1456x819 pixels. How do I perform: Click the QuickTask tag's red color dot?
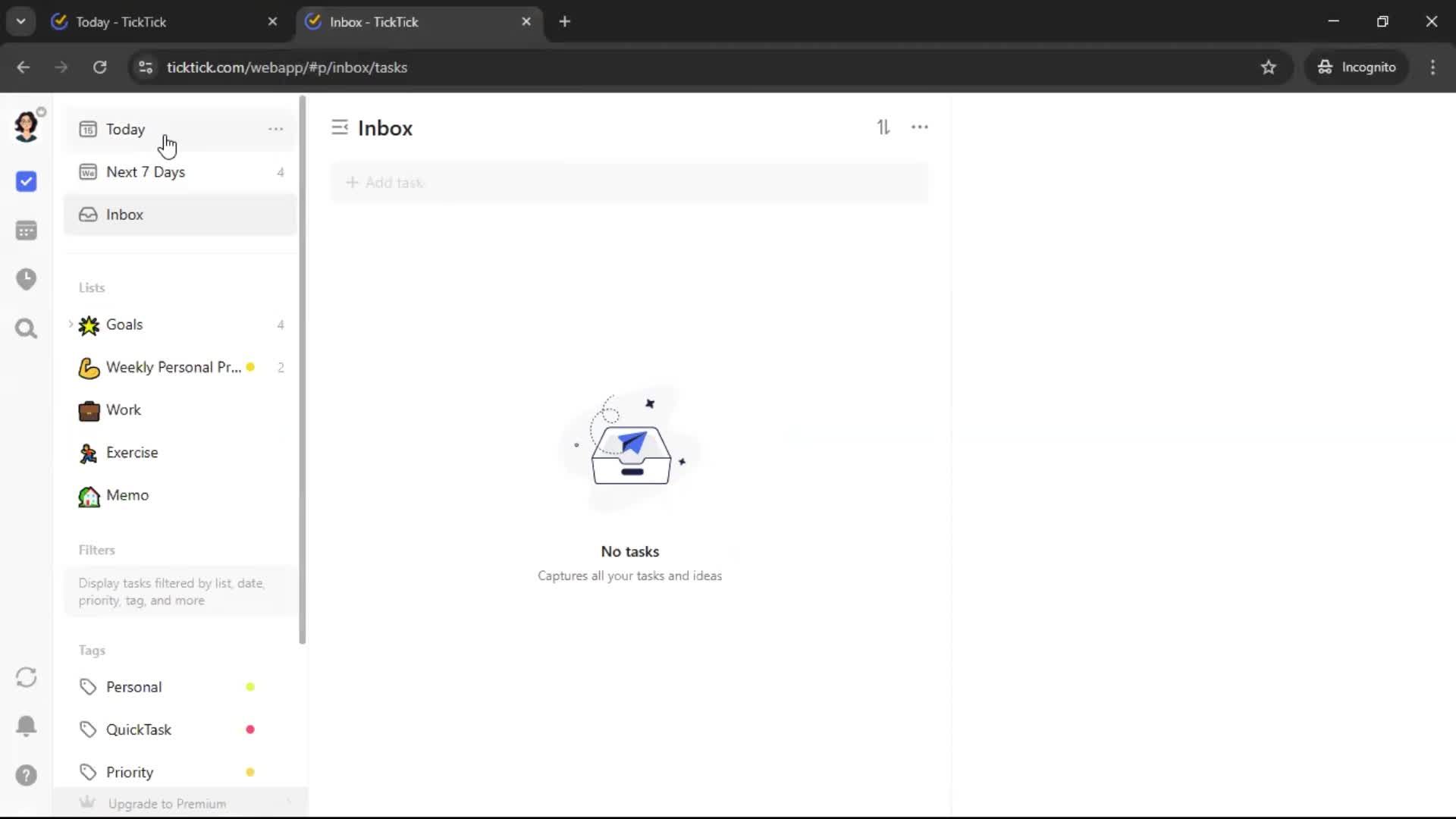[250, 730]
